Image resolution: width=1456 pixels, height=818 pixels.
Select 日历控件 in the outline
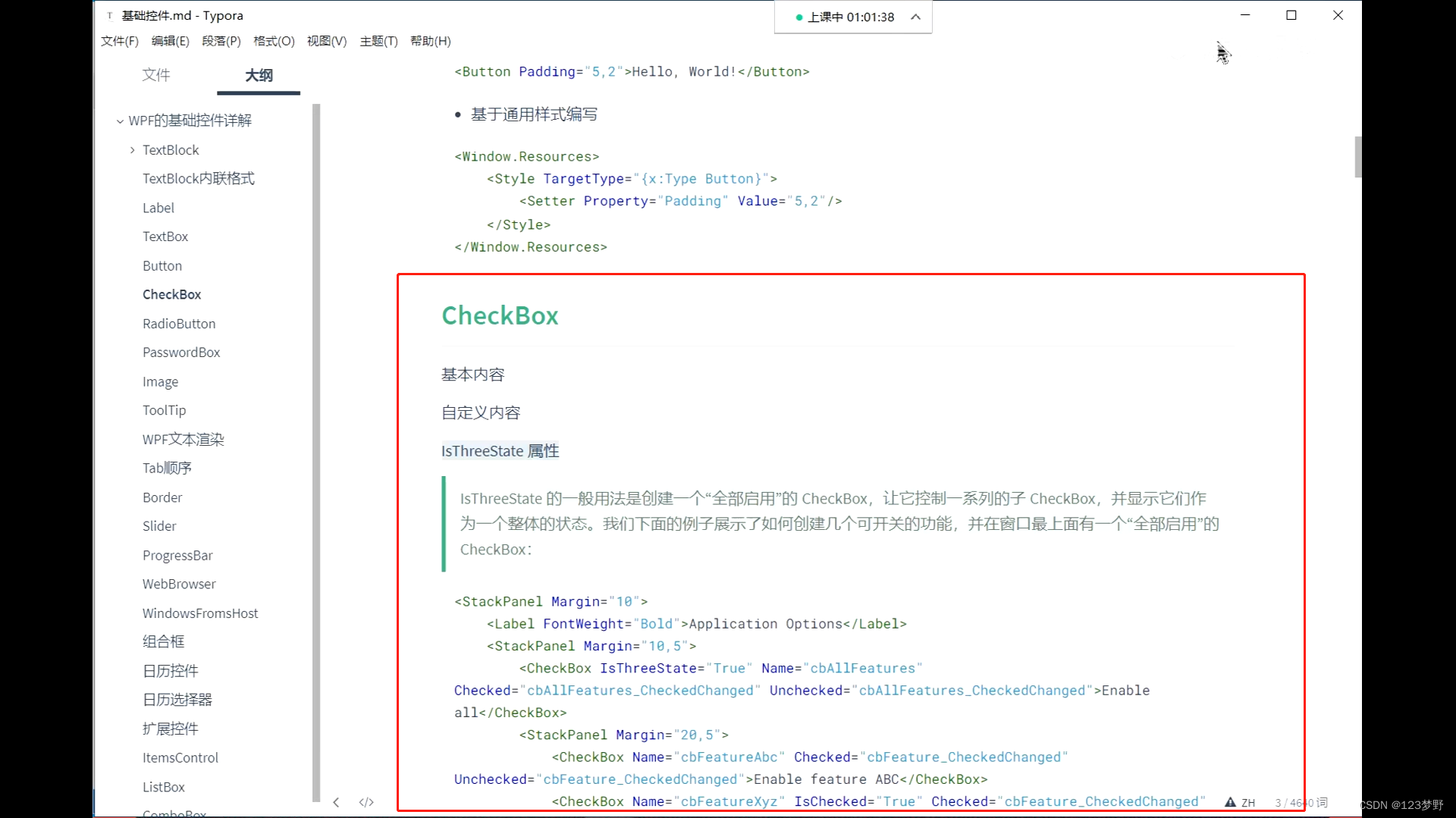click(x=171, y=671)
